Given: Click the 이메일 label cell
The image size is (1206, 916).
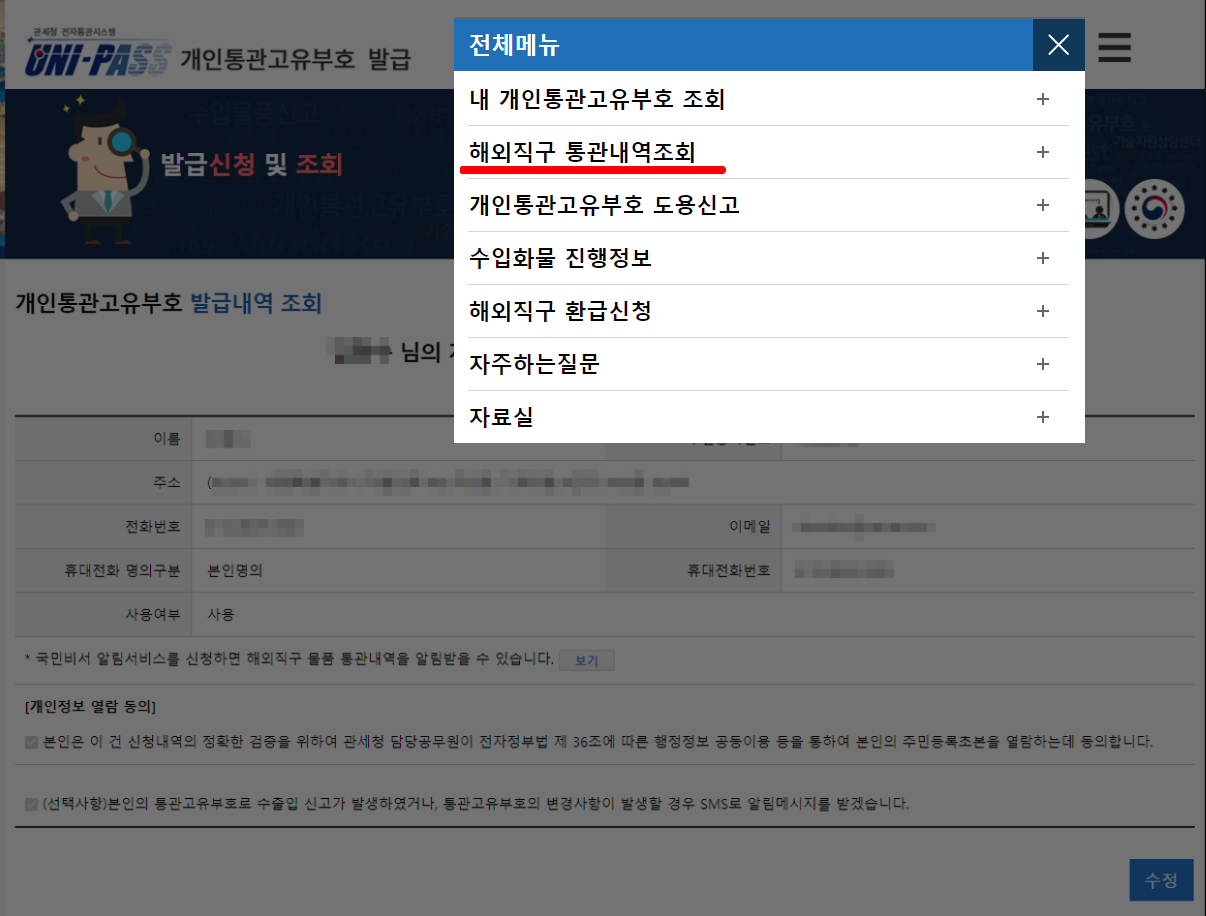Looking at the screenshot, I should coord(693,527).
